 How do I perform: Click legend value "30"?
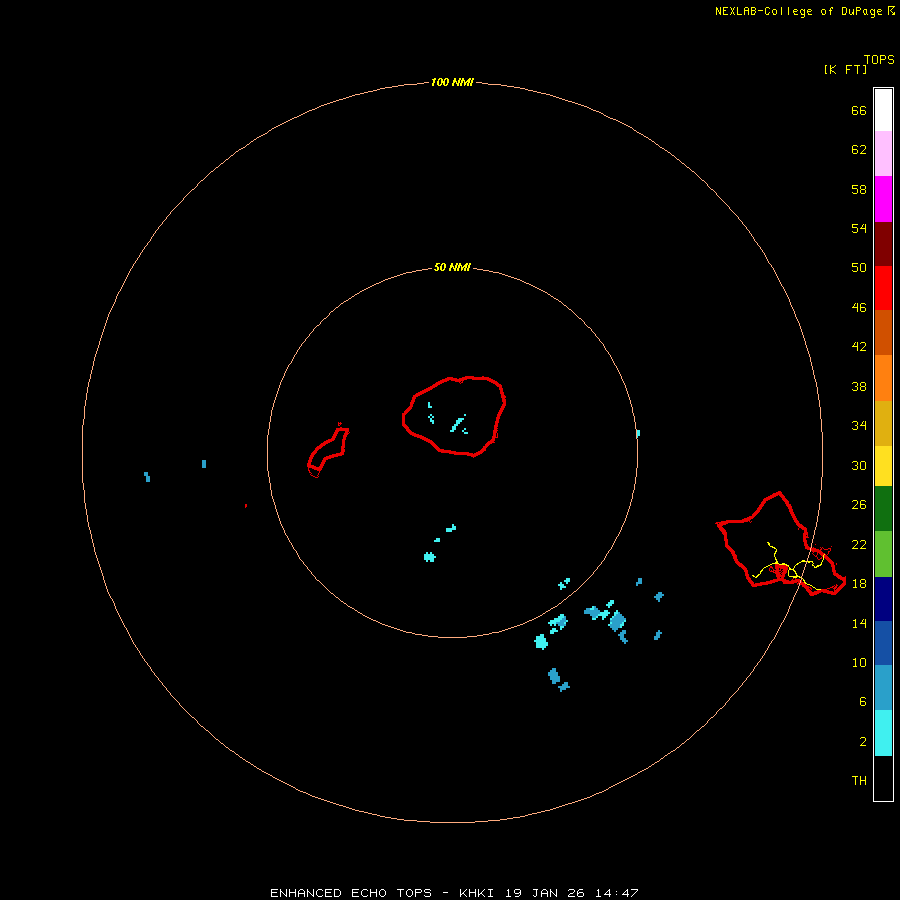click(859, 465)
